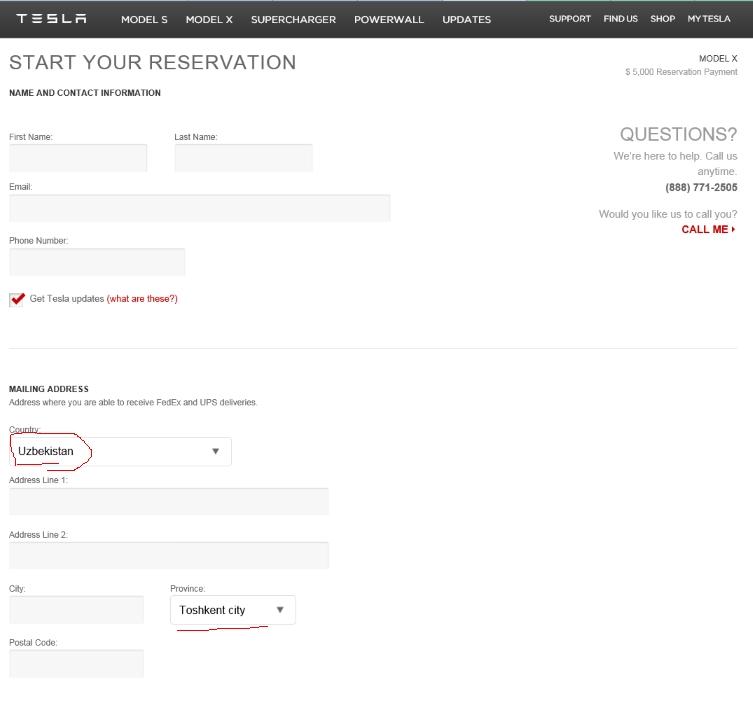753x701 pixels.
Task: Select the Email input box
Action: tap(200, 208)
